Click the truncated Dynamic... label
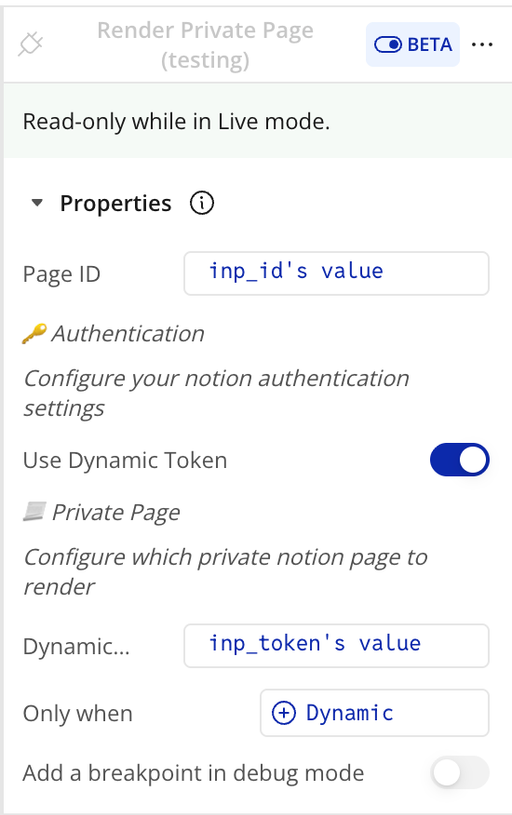512x815 pixels. [x=76, y=647]
